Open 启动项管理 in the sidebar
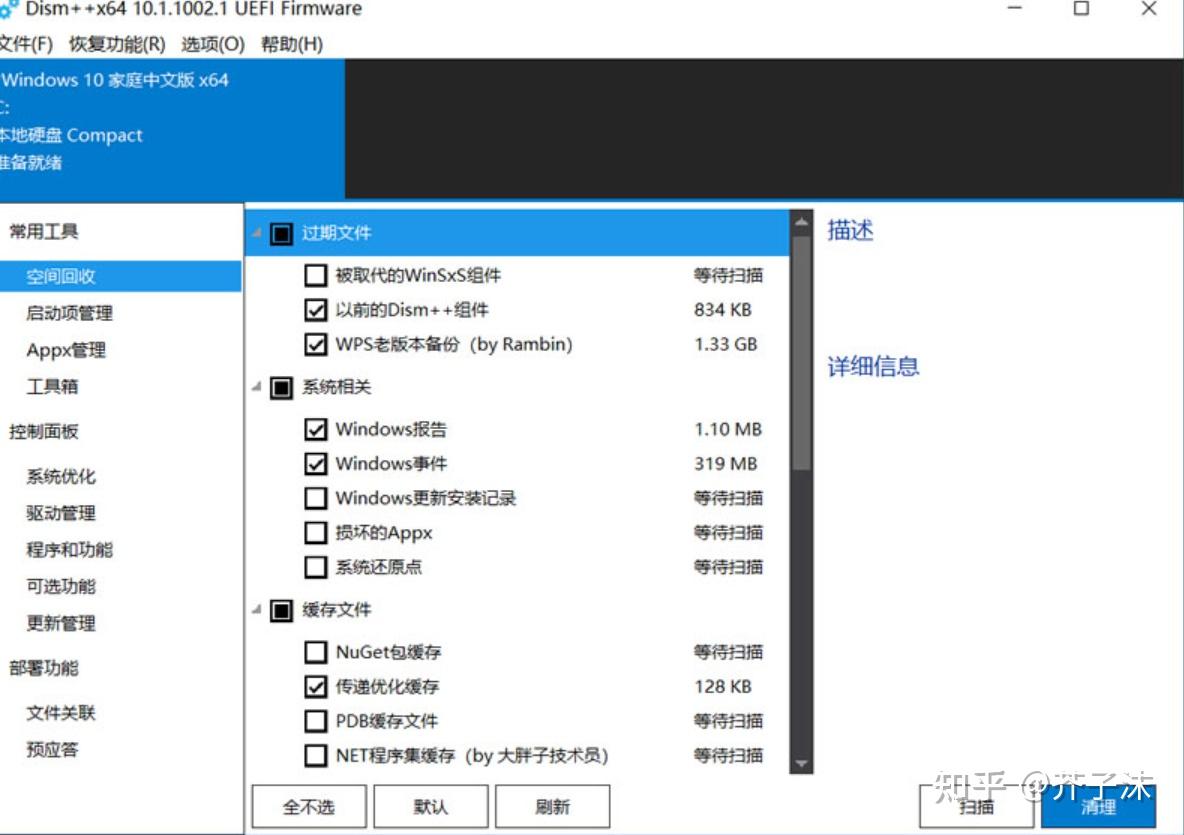The height and width of the screenshot is (835, 1184). tap(69, 313)
